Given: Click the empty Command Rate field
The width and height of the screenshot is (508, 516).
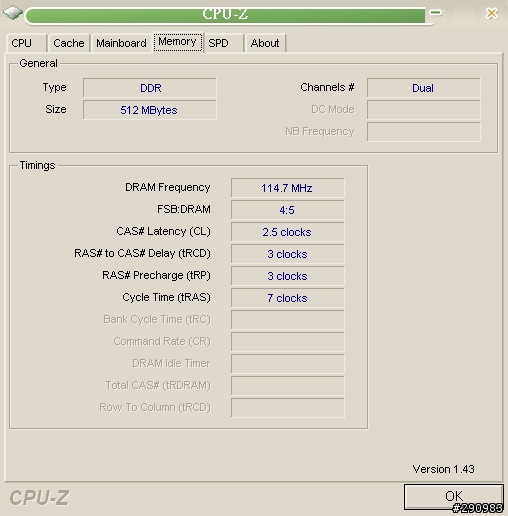Looking at the screenshot, I should [x=288, y=342].
